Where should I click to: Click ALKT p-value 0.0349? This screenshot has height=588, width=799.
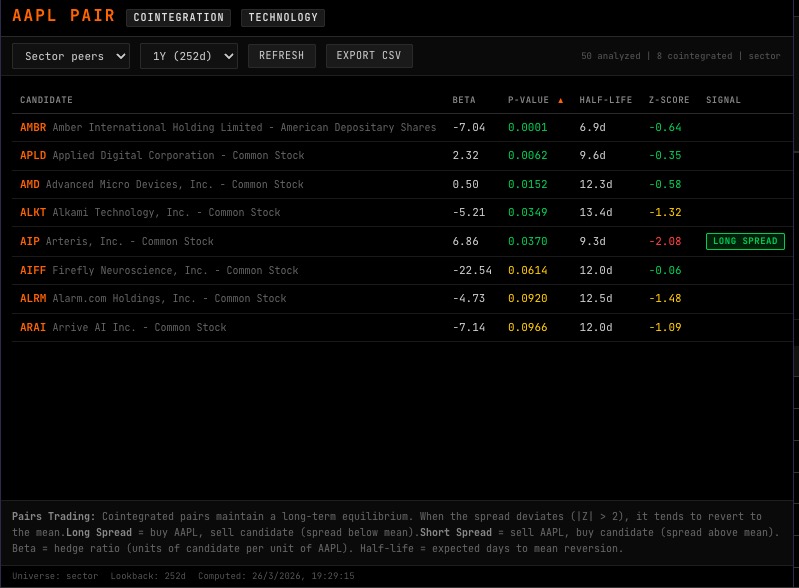[x=527, y=212]
